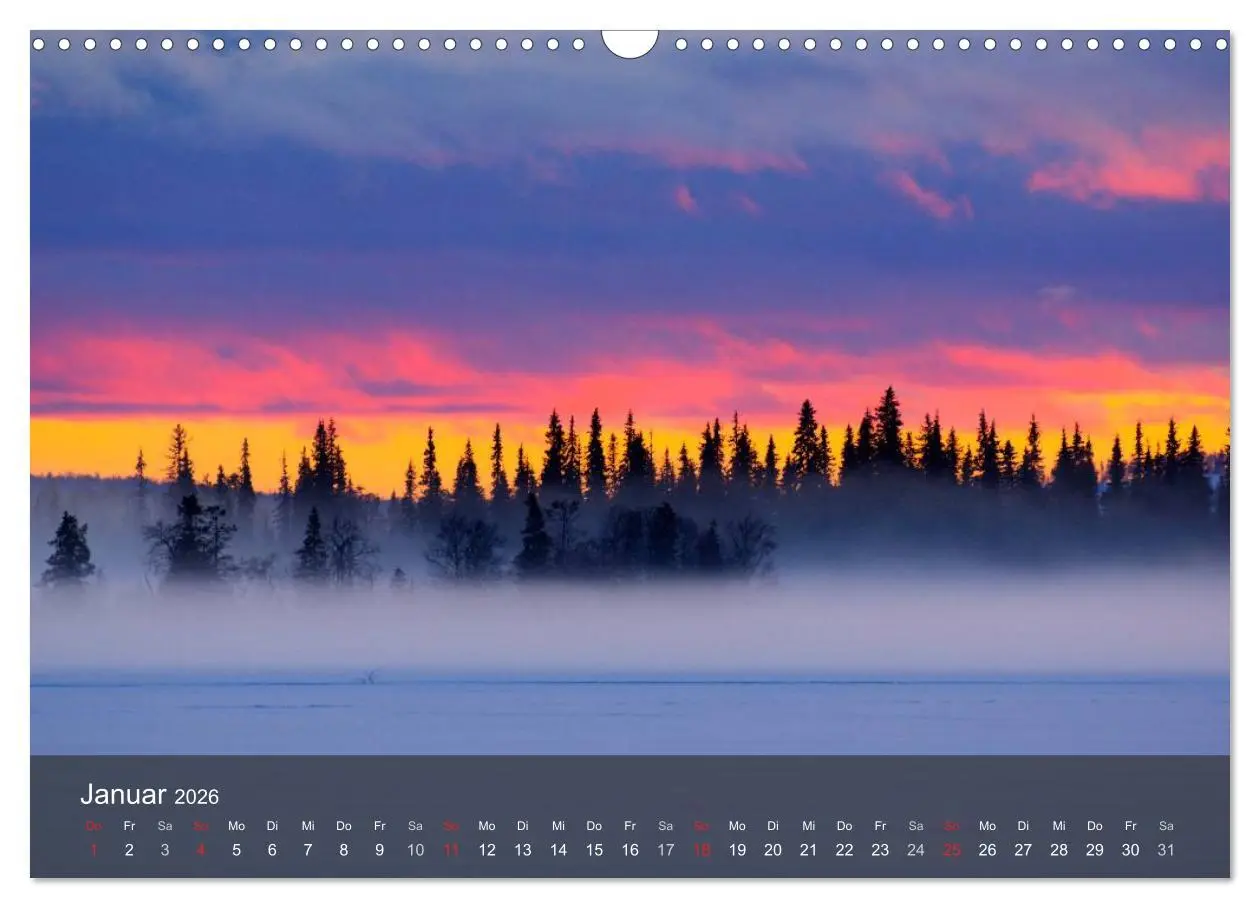Click the 'Sa' label above day 10

point(415,826)
